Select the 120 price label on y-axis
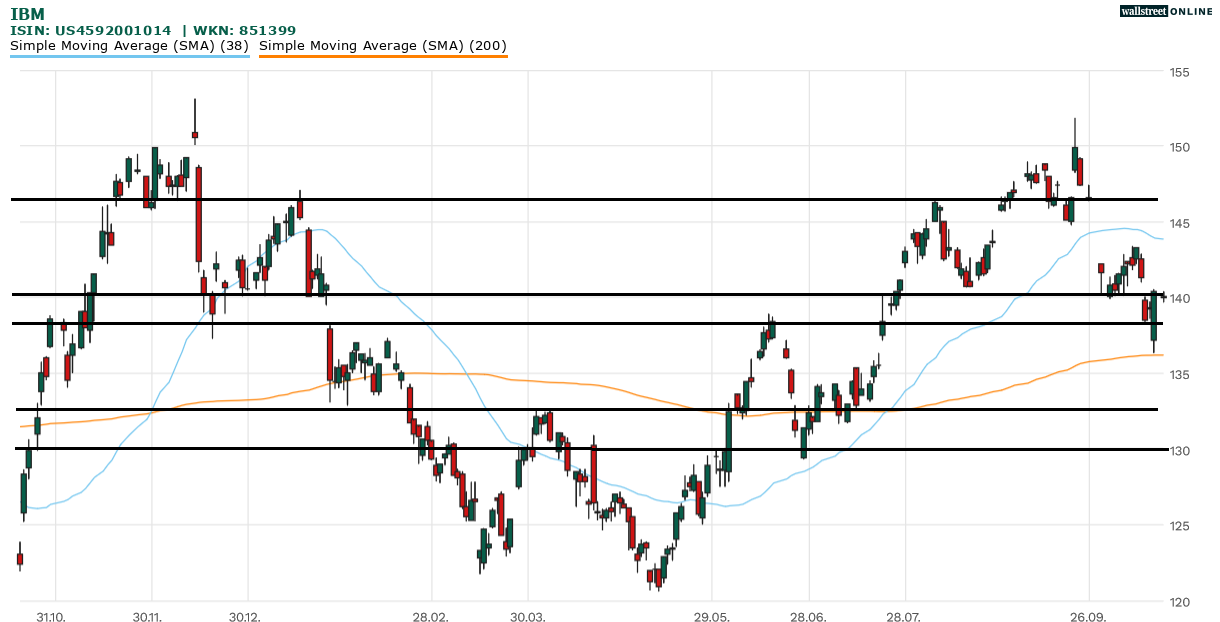Screen dimensions: 1220x622 coord(1179,602)
